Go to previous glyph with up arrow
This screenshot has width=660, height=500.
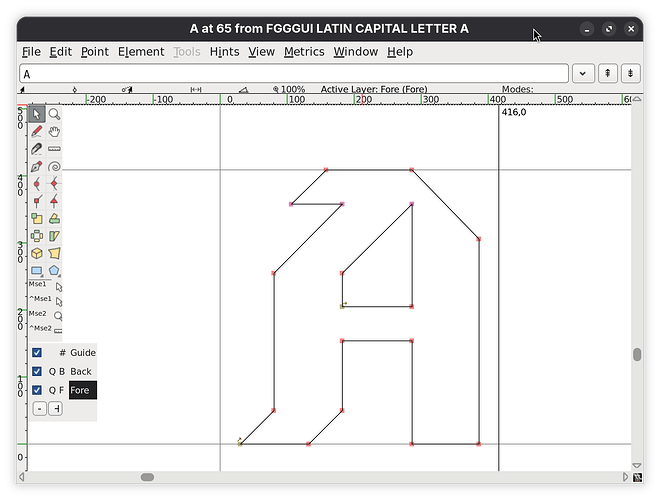tap(607, 74)
